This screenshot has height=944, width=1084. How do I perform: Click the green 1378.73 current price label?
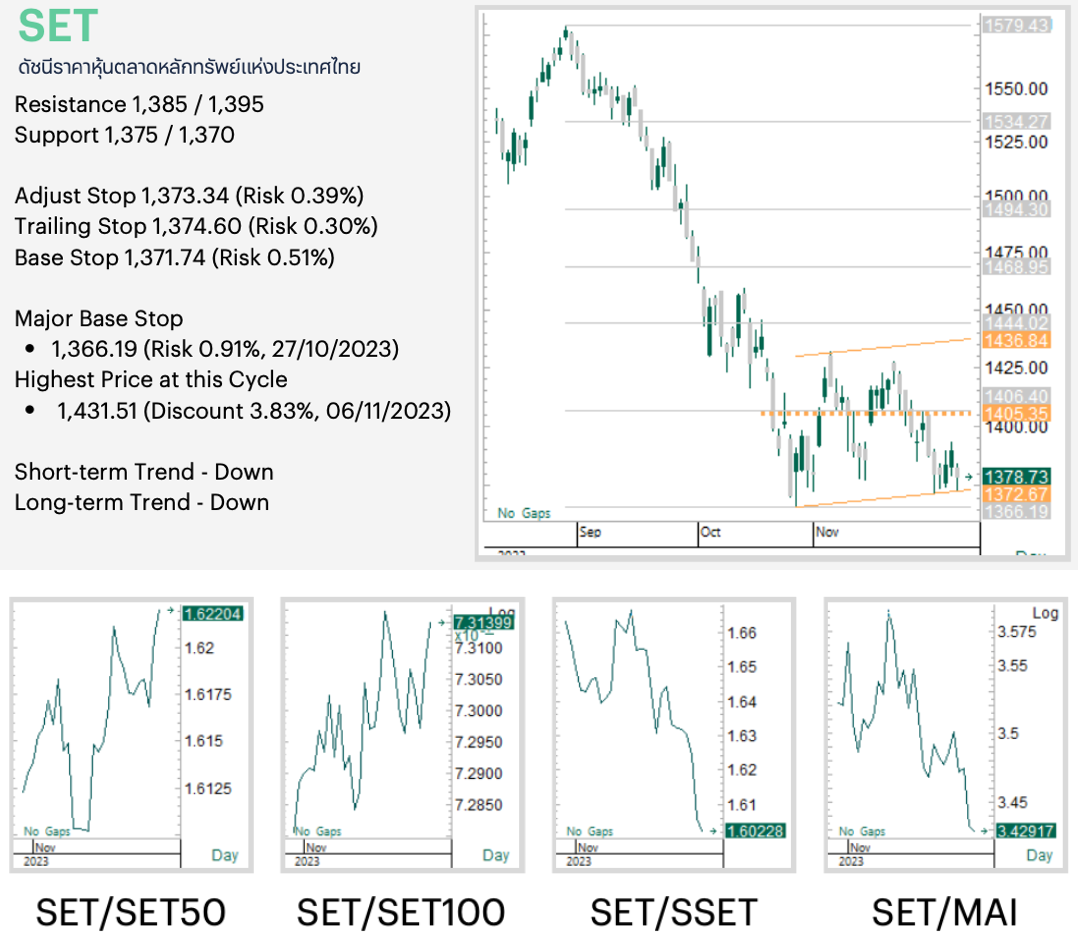tap(1016, 477)
